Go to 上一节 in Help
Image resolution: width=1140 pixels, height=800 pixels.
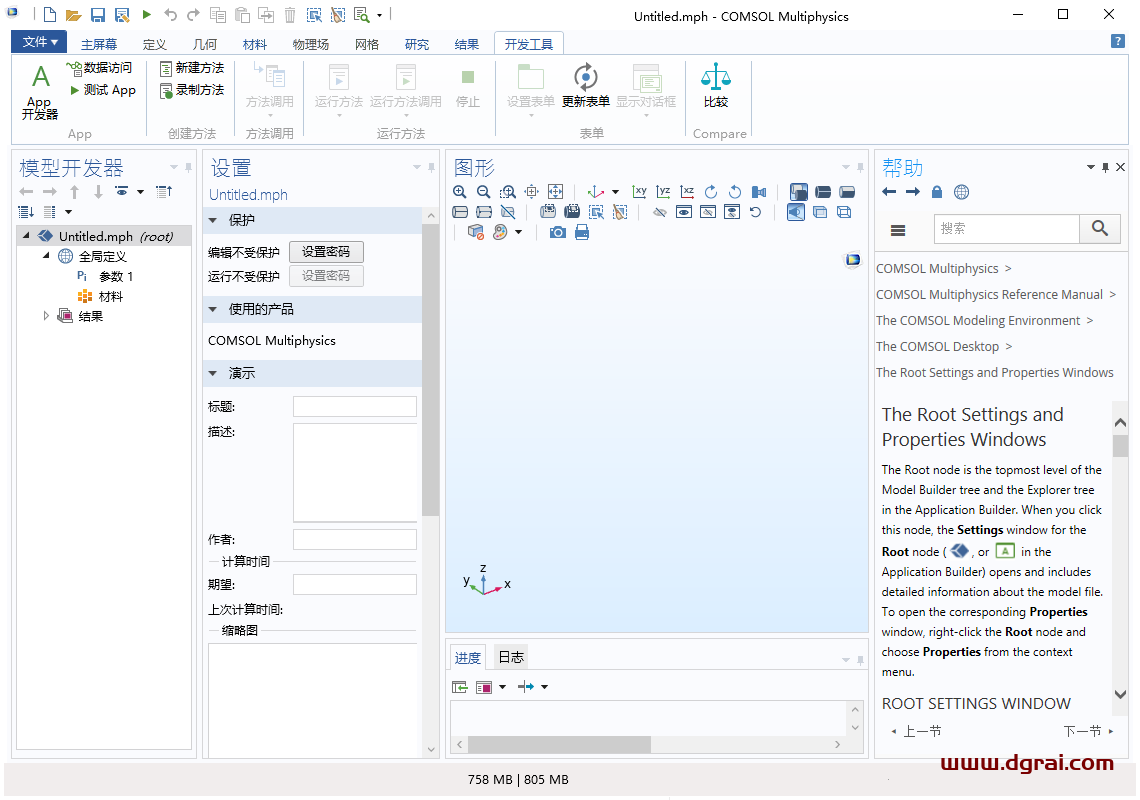tap(916, 731)
